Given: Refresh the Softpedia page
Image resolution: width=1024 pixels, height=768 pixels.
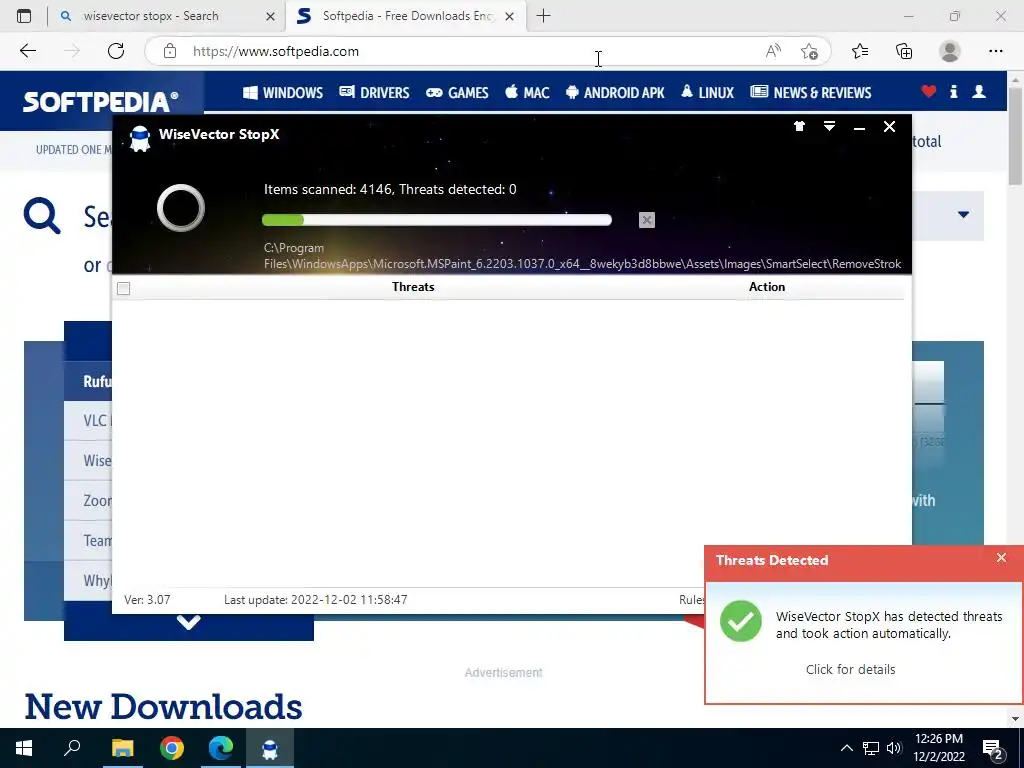Looking at the screenshot, I should click(x=116, y=51).
